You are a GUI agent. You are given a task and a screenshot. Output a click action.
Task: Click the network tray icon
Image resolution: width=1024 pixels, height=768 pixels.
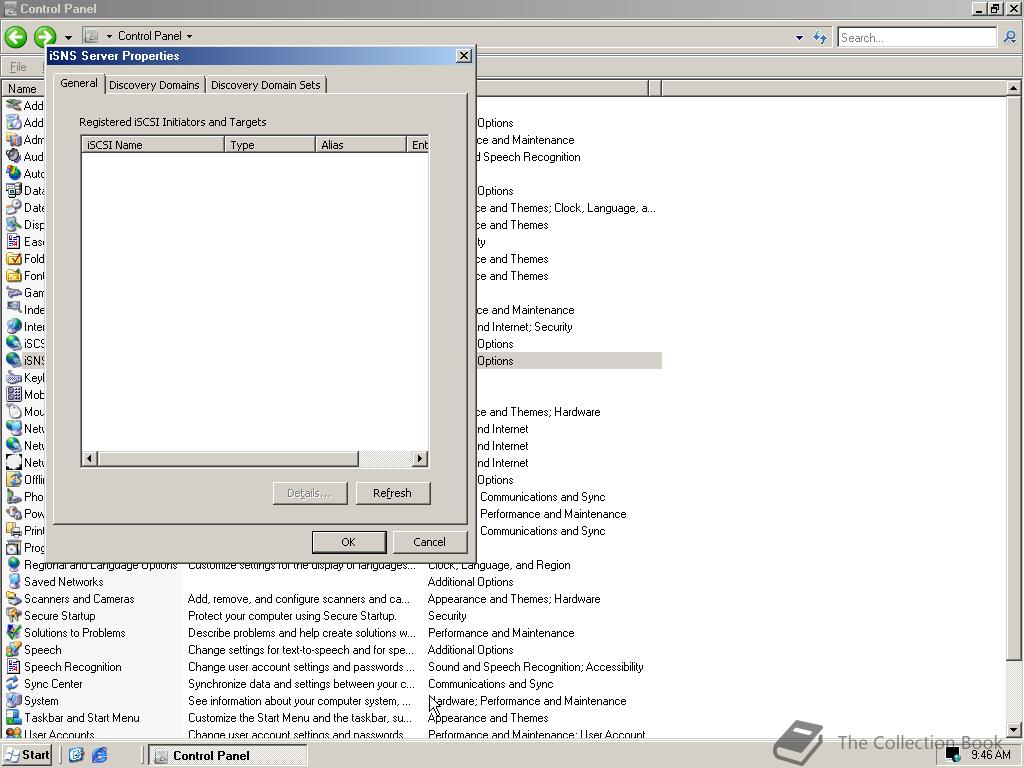click(953, 755)
